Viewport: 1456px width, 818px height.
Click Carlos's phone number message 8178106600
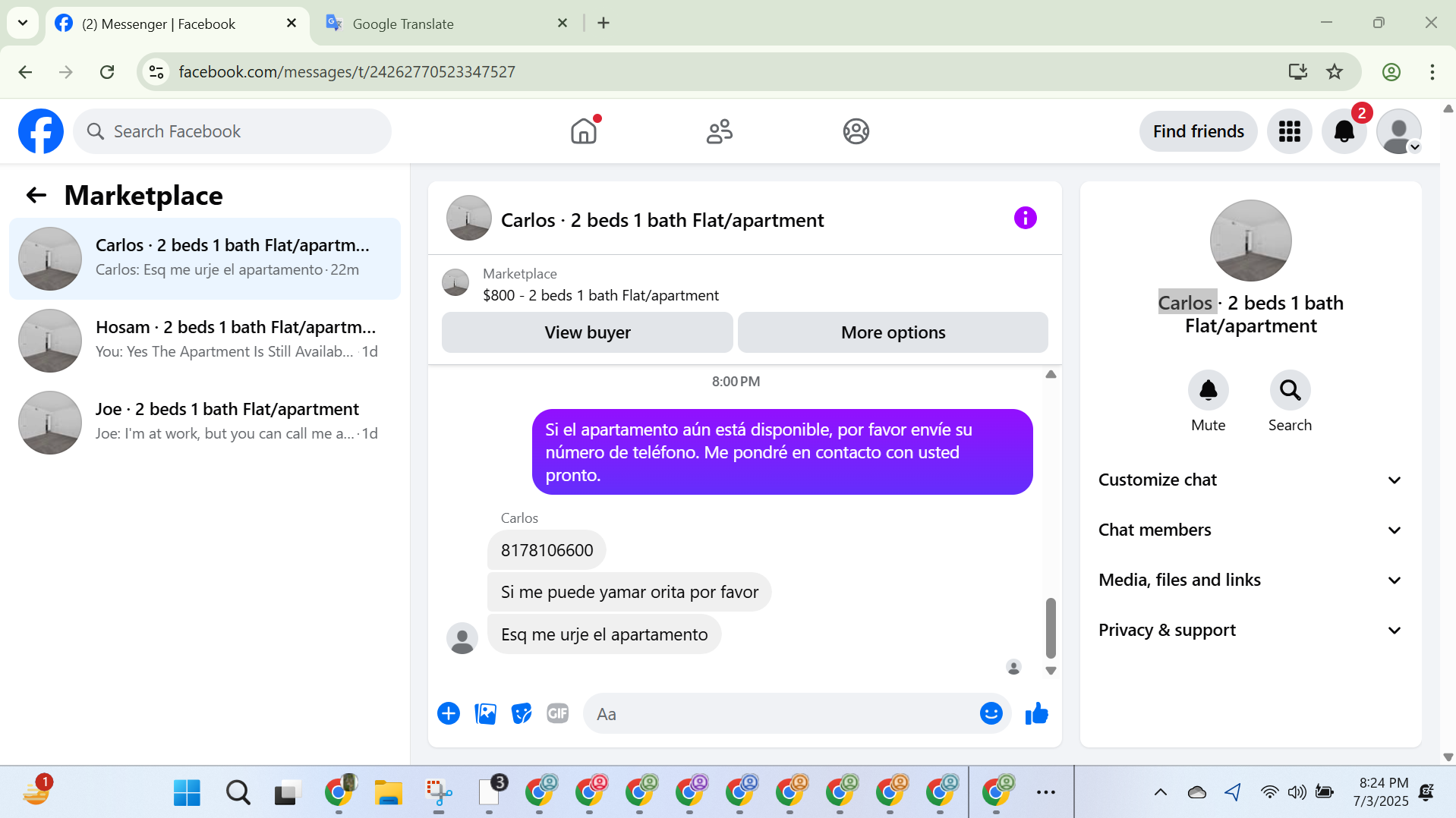[547, 550]
